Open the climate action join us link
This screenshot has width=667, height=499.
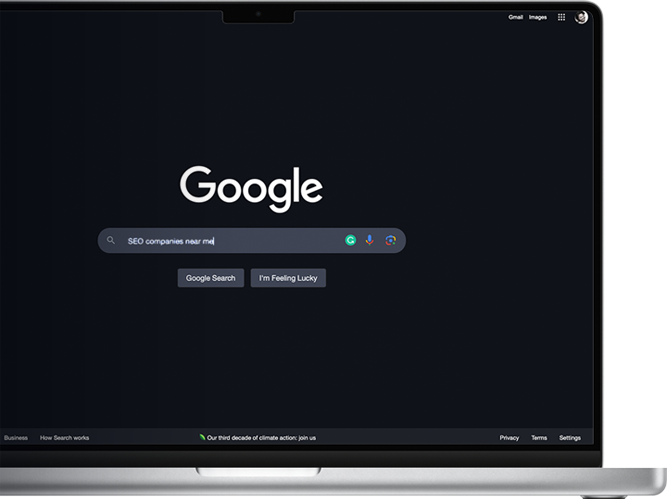coord(261,438)
